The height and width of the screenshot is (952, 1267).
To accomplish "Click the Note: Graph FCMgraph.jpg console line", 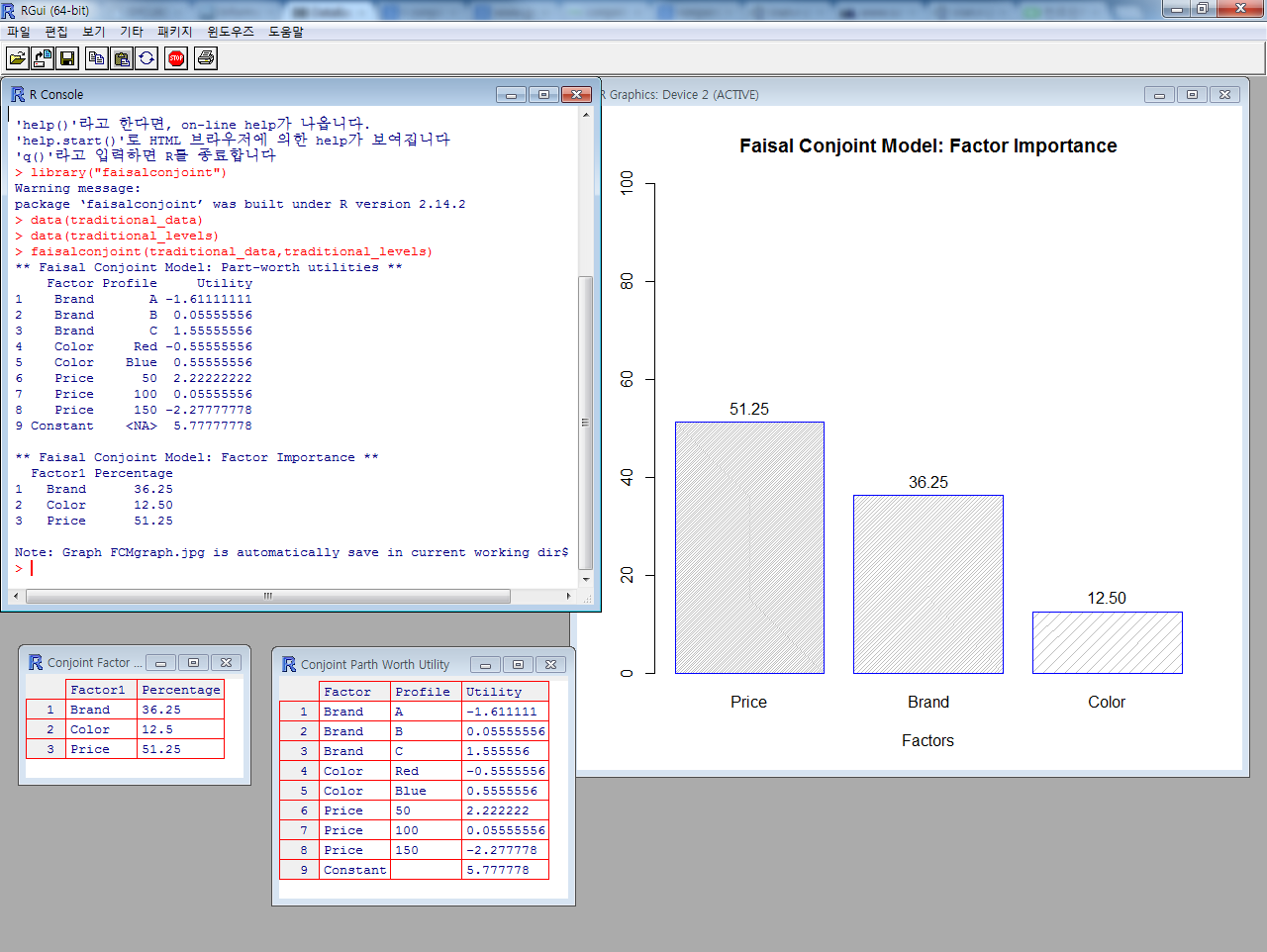I will pos(292,552).
